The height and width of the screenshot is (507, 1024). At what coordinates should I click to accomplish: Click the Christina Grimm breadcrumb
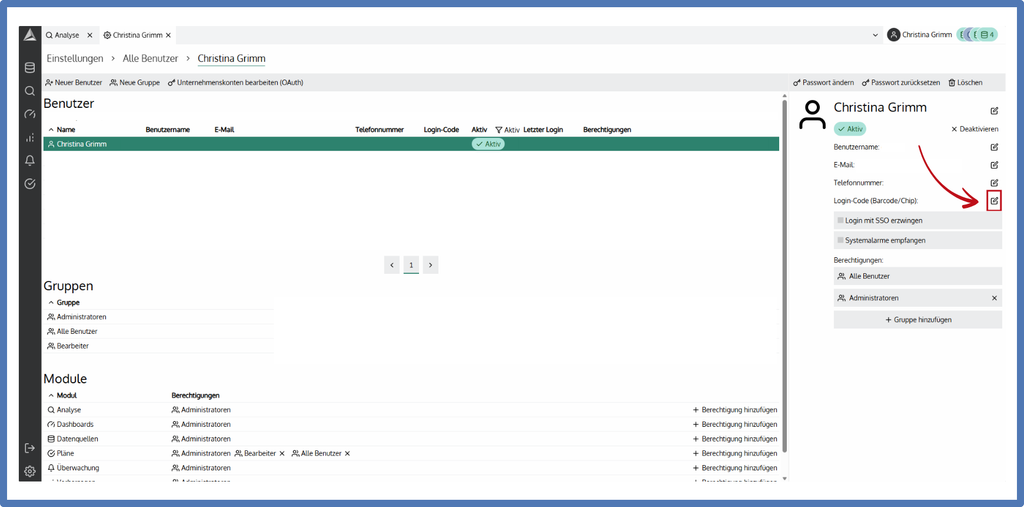coord(231,59)
